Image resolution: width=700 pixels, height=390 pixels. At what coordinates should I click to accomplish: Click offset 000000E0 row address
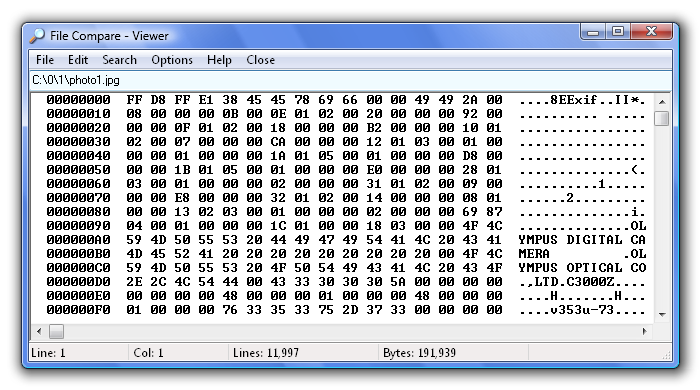(79, 295)
